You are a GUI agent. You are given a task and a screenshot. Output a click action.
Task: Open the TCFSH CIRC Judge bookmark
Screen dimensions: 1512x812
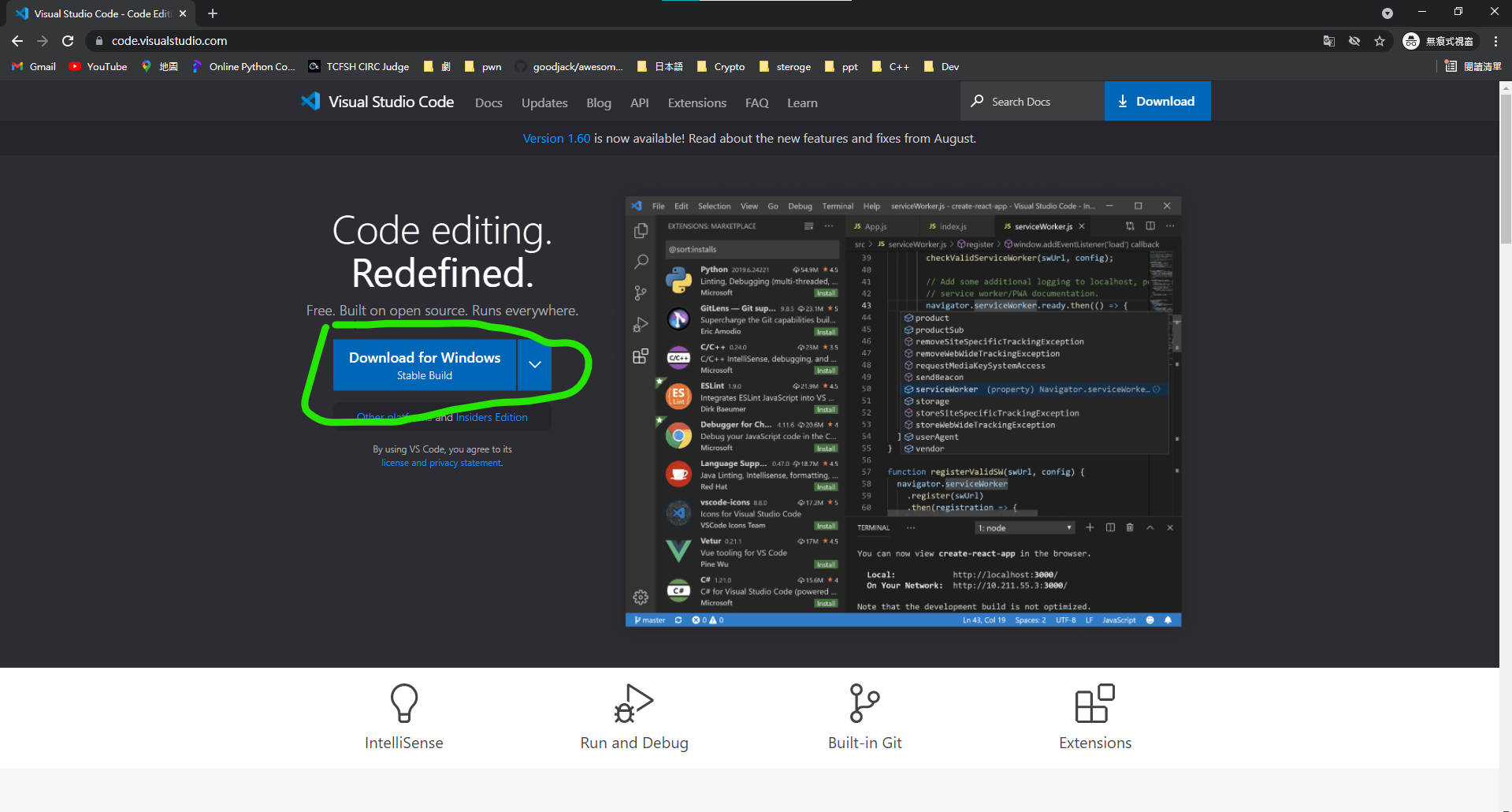tap(358, 67)
